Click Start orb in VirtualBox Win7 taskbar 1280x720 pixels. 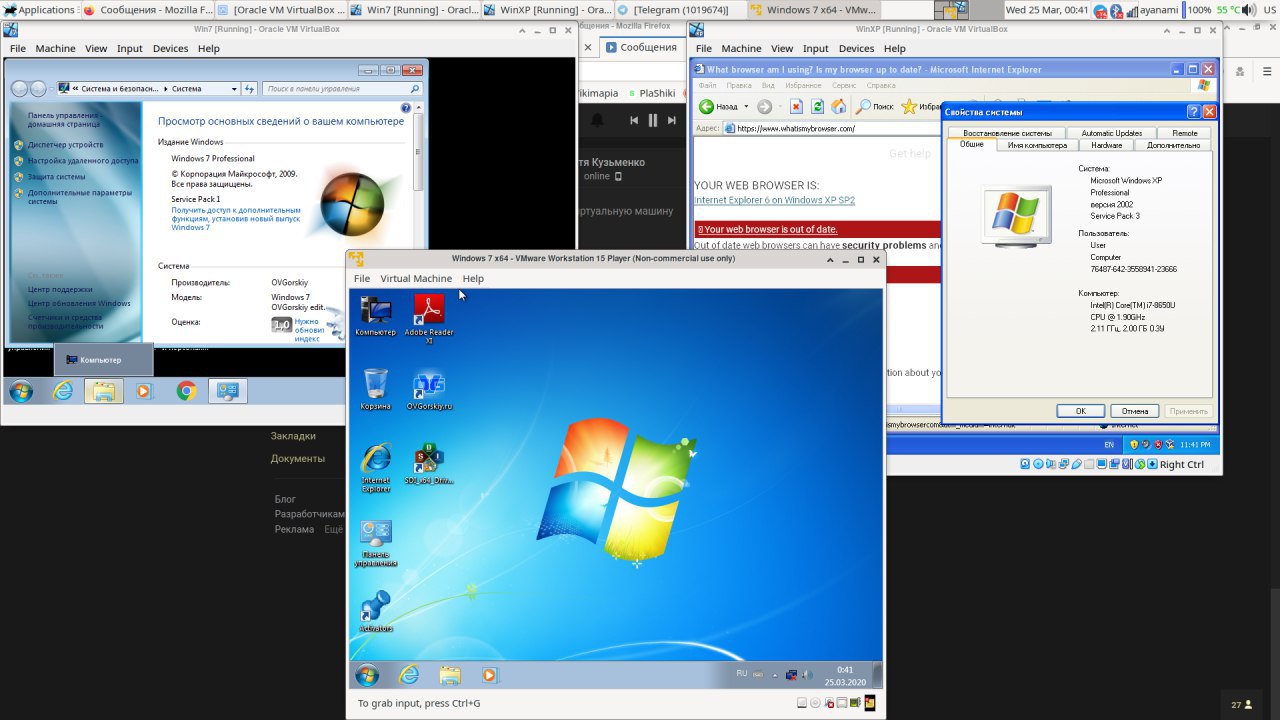click(x=21, y=391)
